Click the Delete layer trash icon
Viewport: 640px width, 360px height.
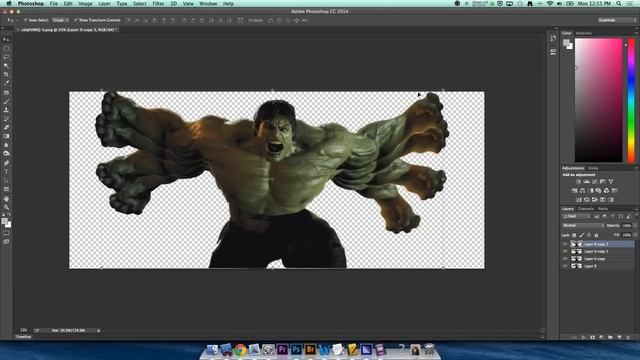coord(628,337)
